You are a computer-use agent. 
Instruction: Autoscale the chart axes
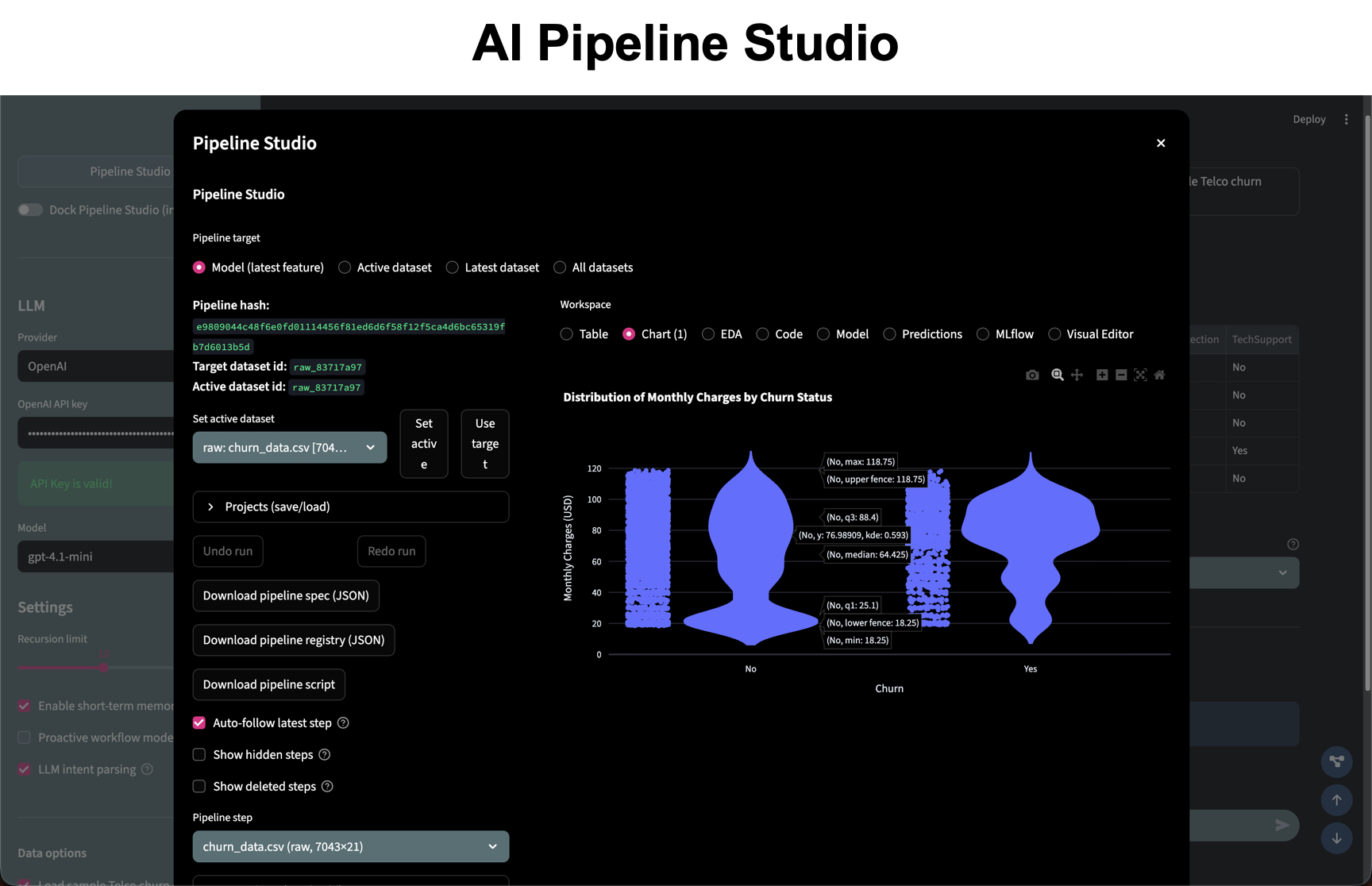1140,375
